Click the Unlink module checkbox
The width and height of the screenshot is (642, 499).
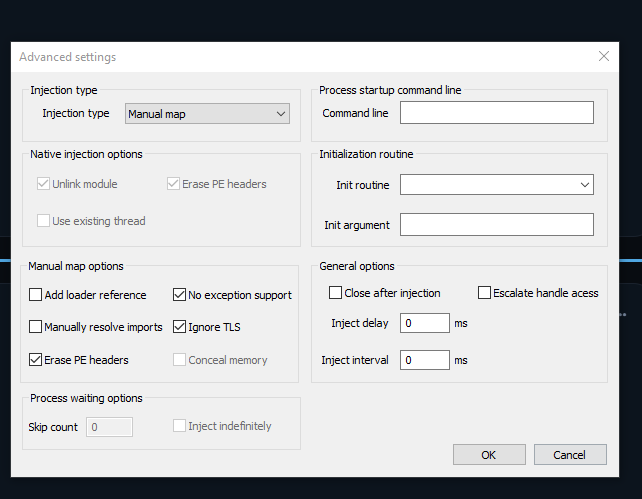[43, 184]
